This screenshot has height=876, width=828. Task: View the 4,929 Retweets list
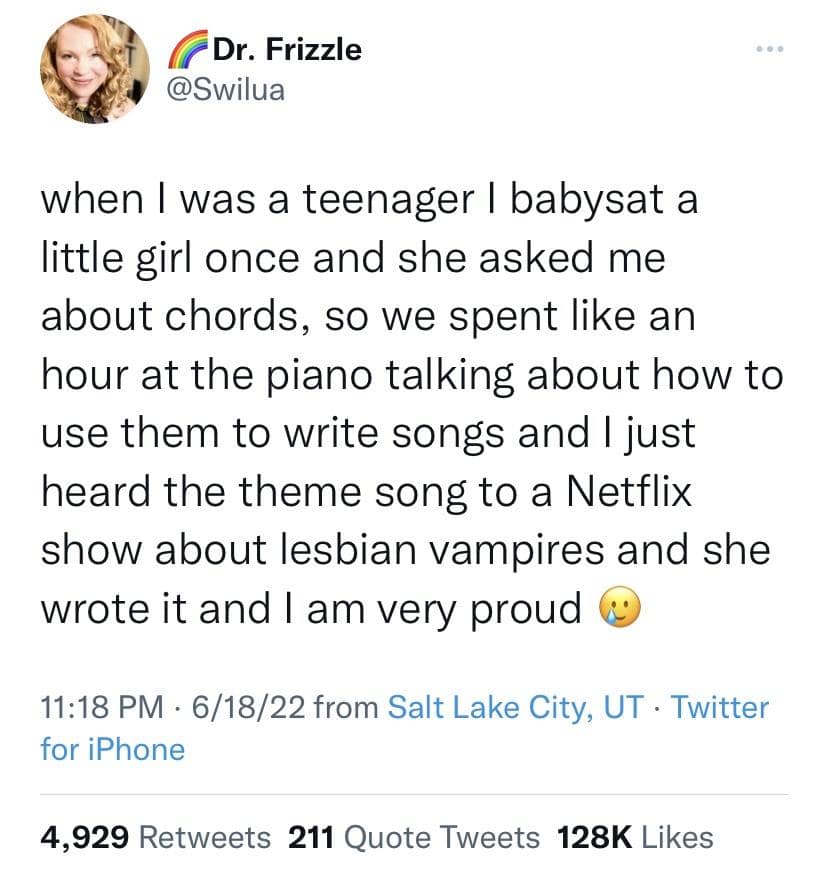click(155, 836)
